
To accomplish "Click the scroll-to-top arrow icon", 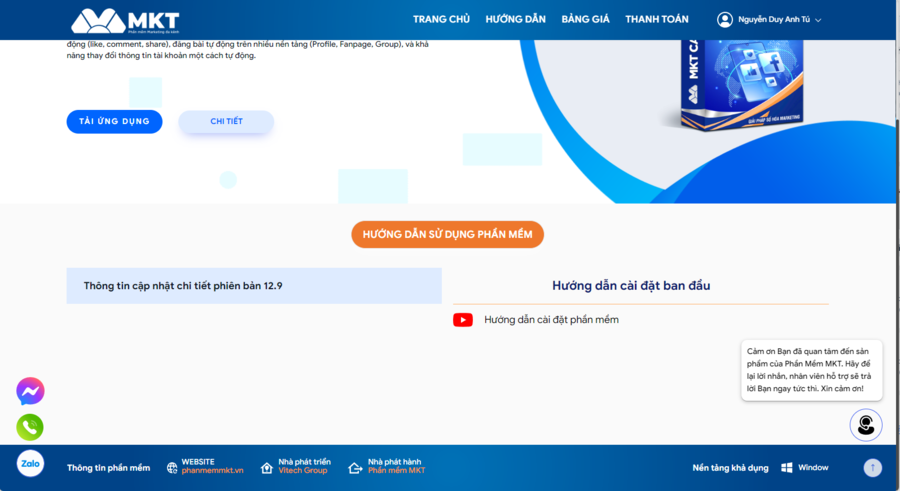I will coord(872,467).
